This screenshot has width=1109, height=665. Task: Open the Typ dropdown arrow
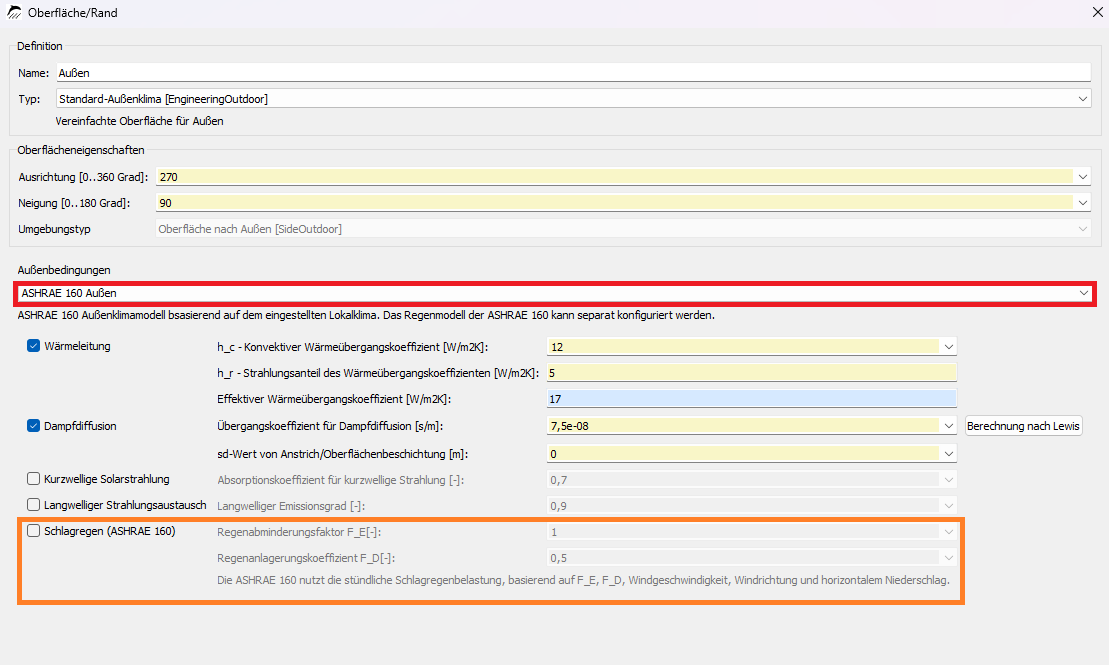pos(1083,99)
